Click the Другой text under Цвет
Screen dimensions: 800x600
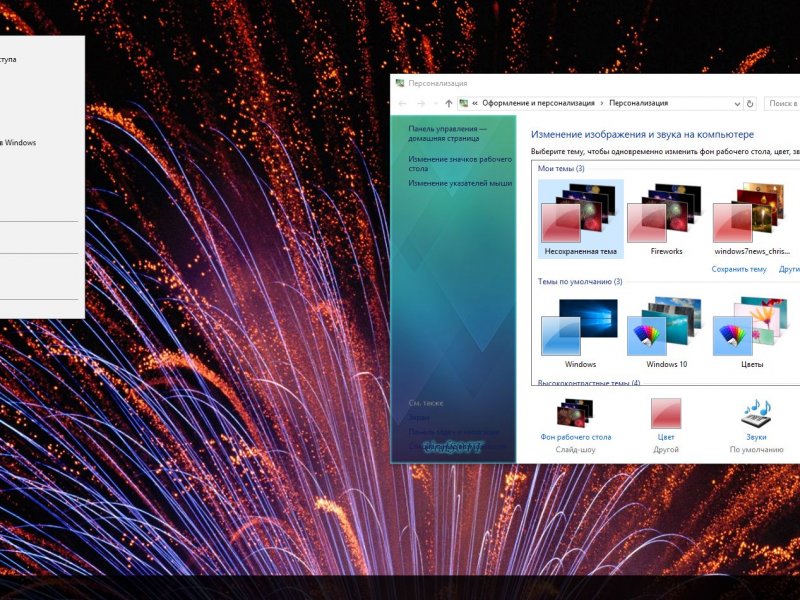tap(666, 450)
